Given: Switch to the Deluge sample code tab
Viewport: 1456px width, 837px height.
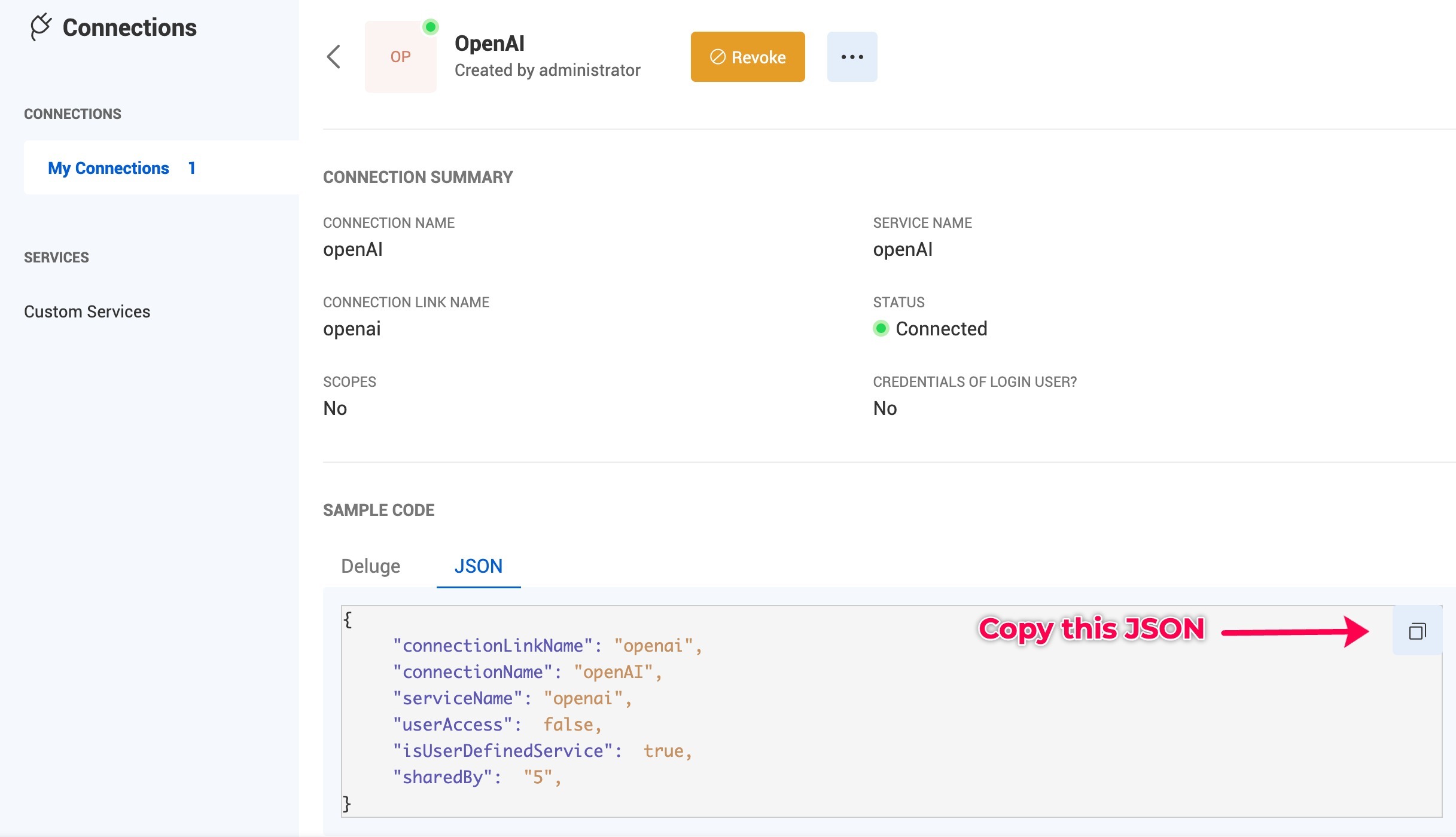Looking at the screenshot, I should coord(370,566).
